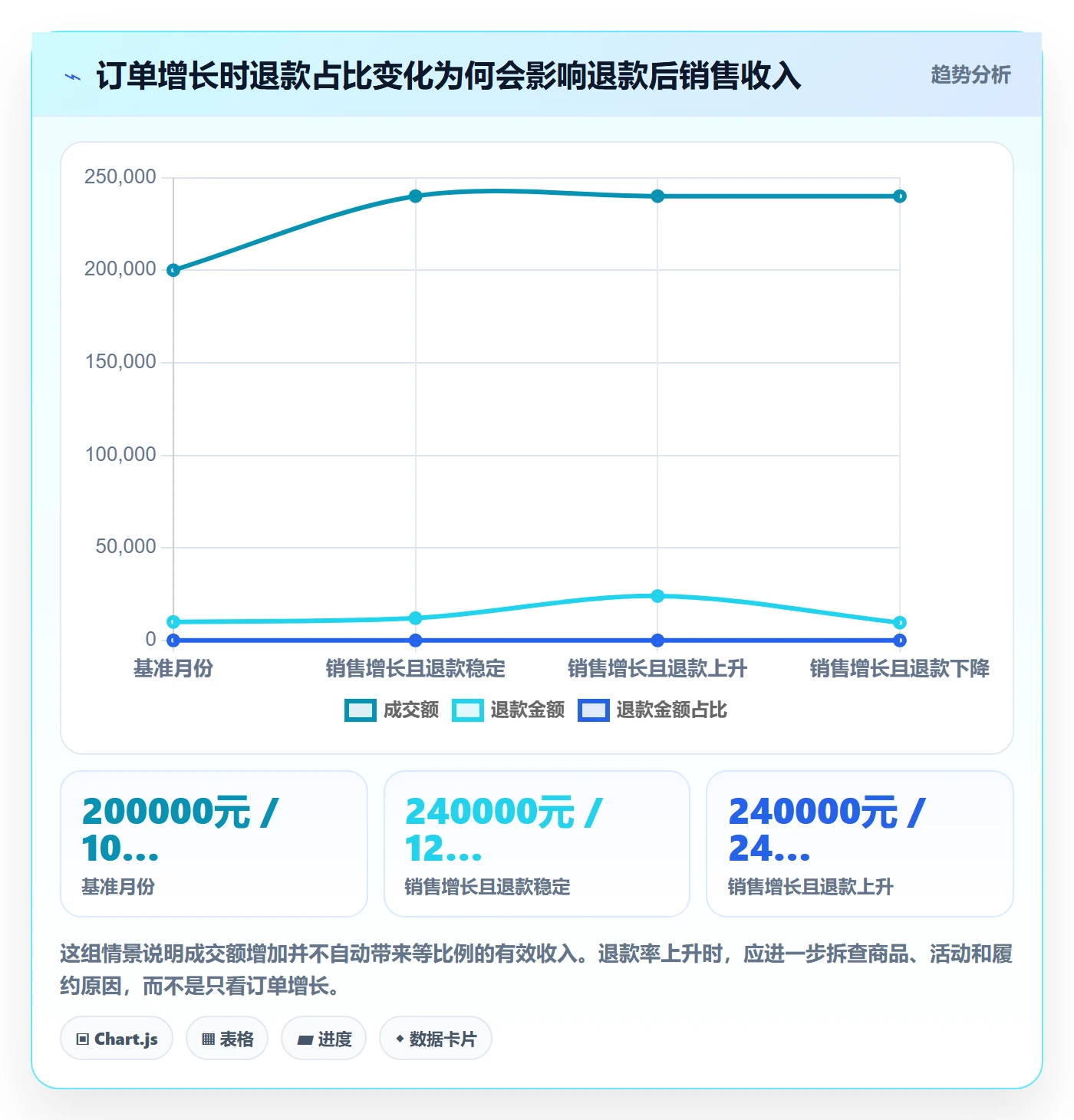Click the 成交额 legend color box
The image size is (1074, 1120).
coord(360,710)
